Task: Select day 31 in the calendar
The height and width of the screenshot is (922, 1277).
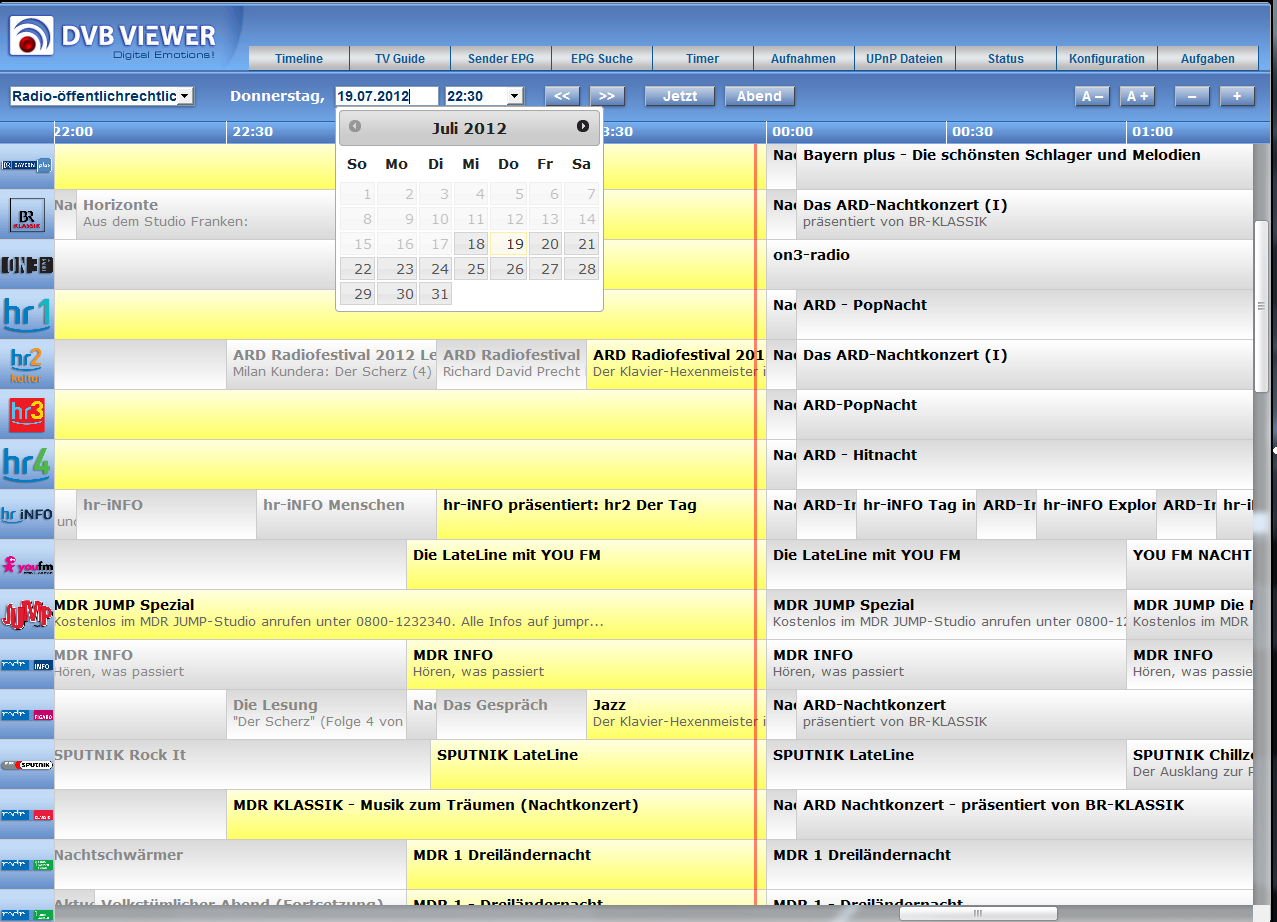Action: click(x=435, y=294)
